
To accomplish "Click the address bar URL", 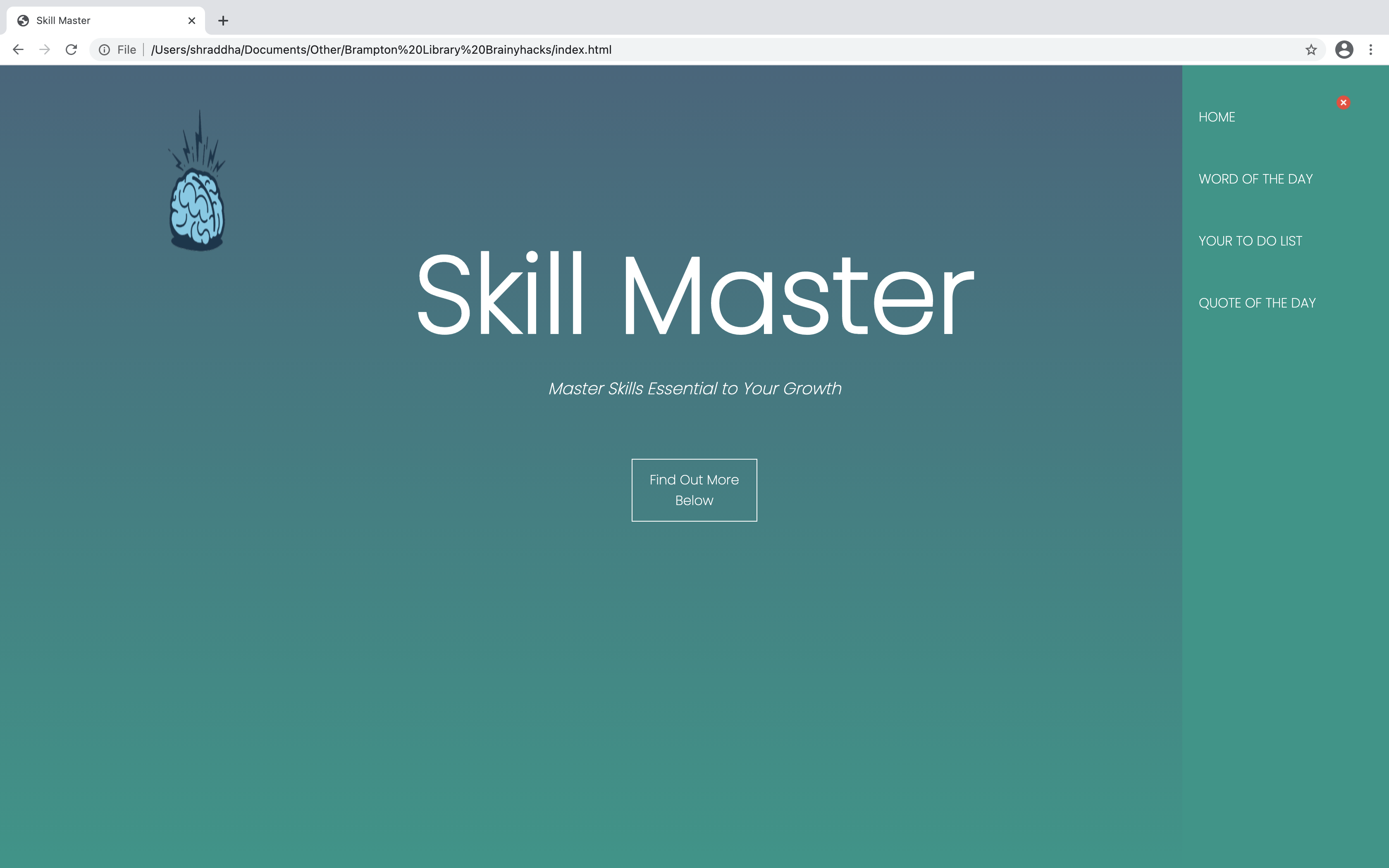I will point(381,50).
